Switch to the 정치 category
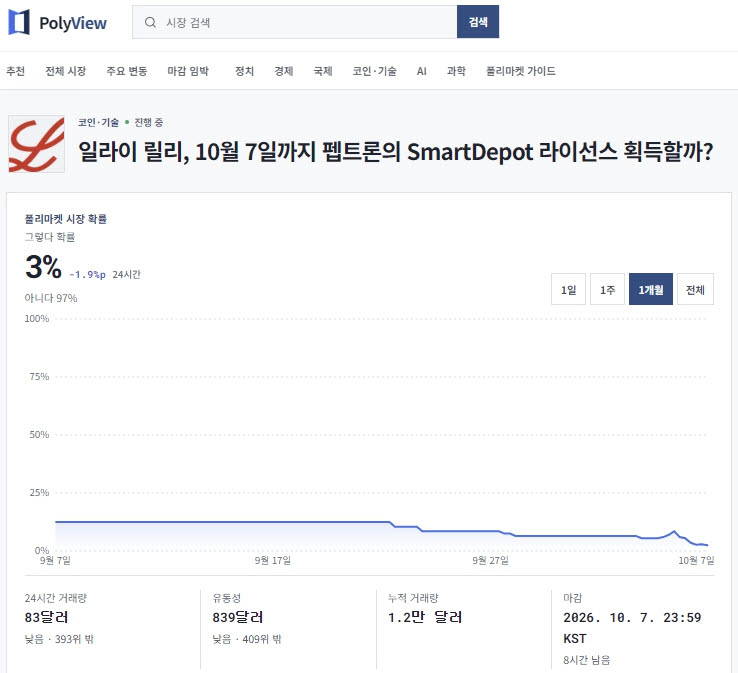The image size is (738, 673). tap(244, 71)
